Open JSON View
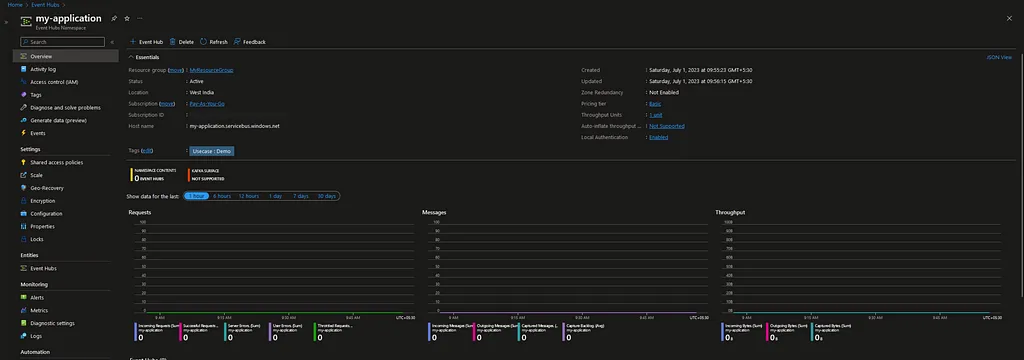The image size is (1024, 360). click(999, 57)
